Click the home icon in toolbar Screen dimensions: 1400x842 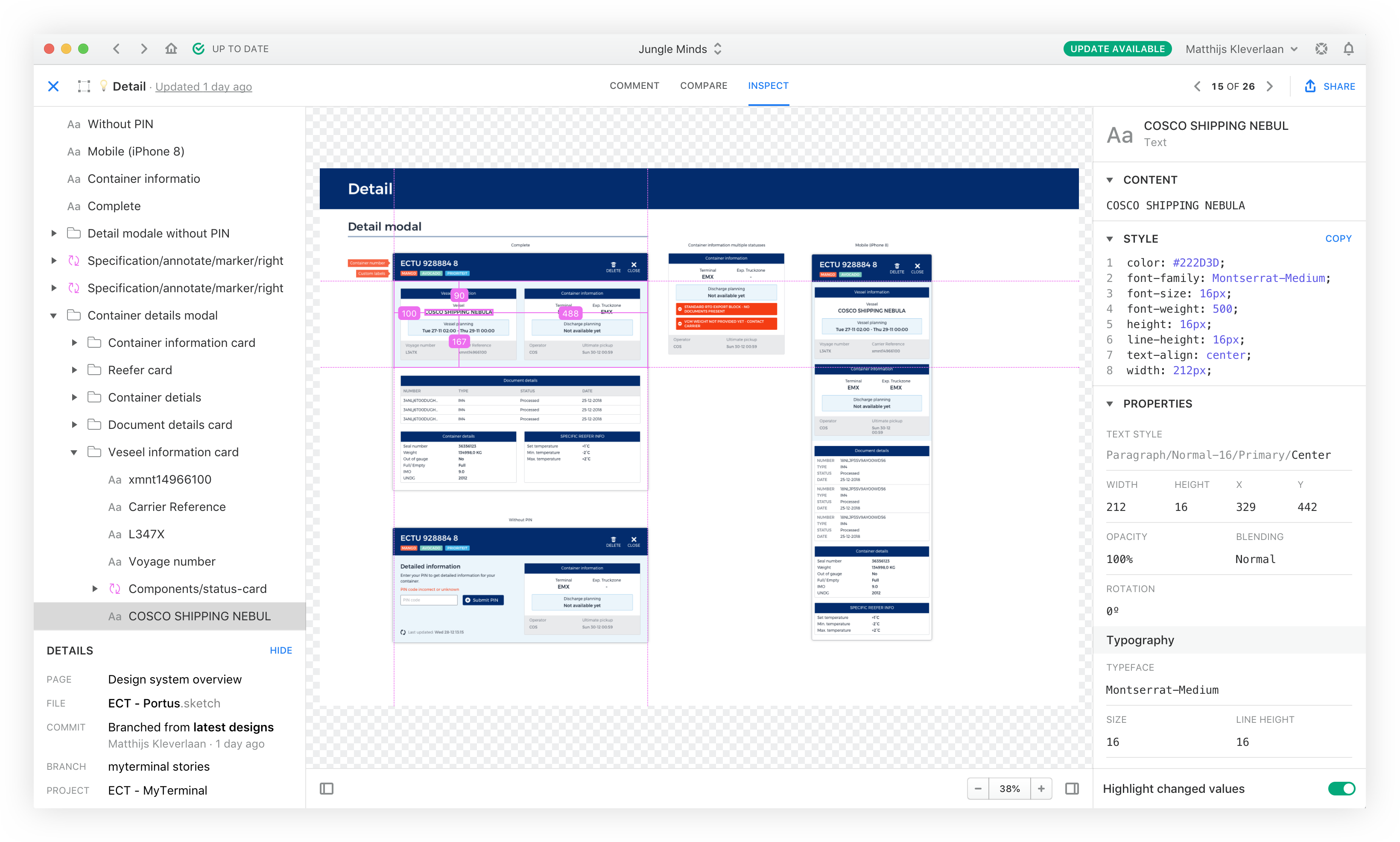[x=171, y=49]
